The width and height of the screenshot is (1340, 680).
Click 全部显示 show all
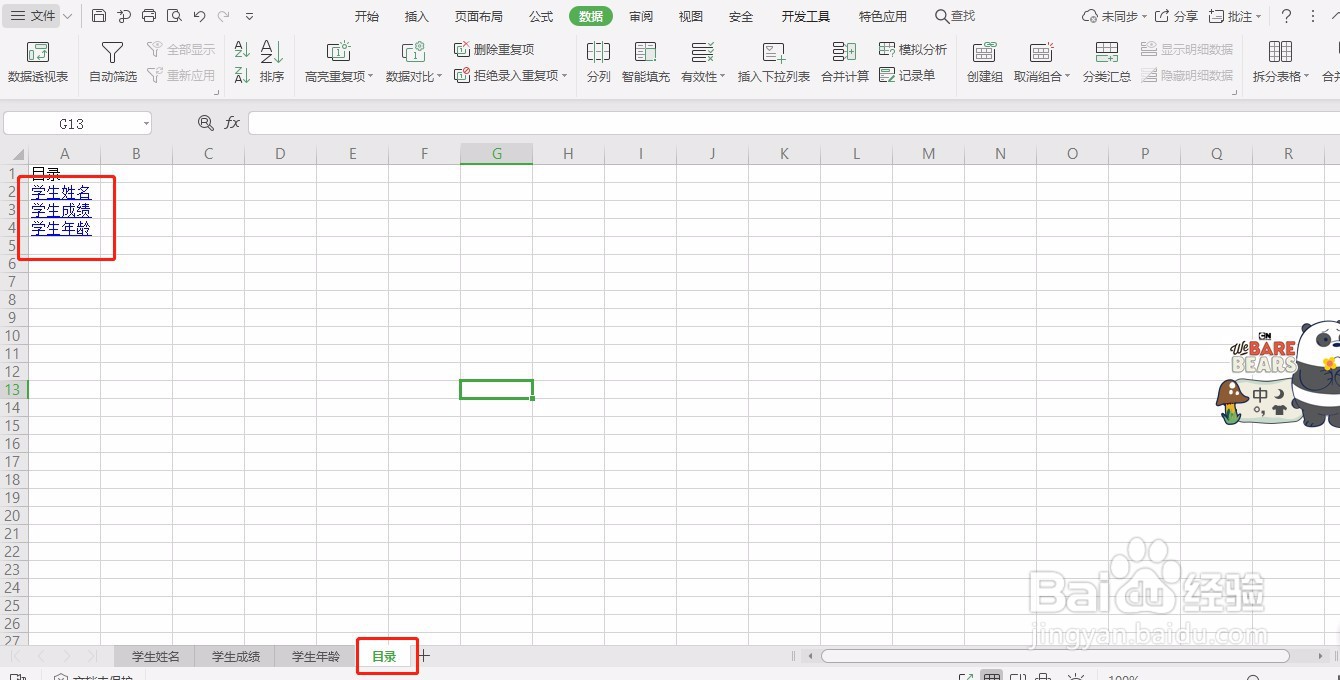click(x=181, y=49)
